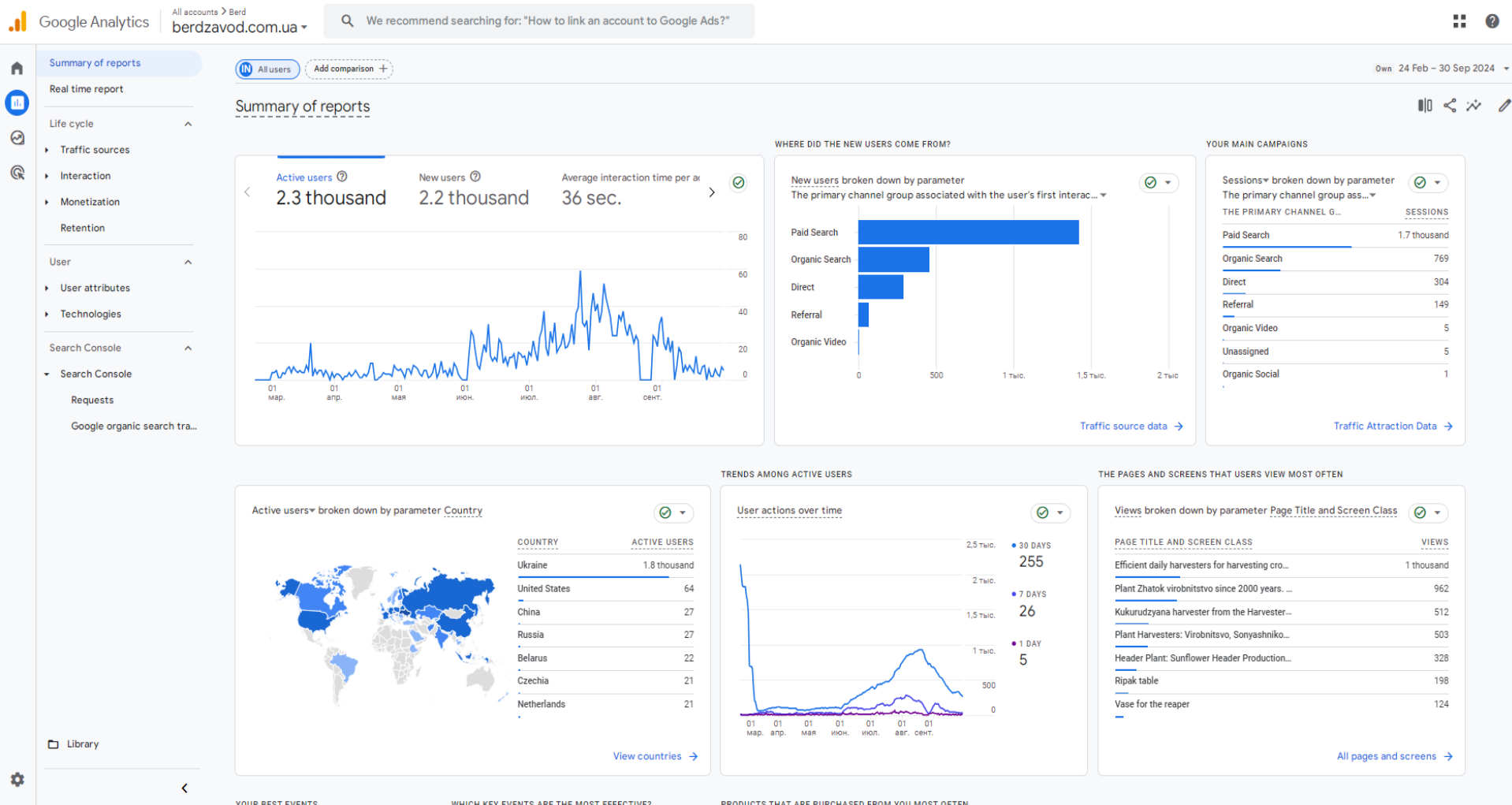This screenshot has height=805, width=1512.
Task: Toggle User actions card status check
Action: point(1043,512)
